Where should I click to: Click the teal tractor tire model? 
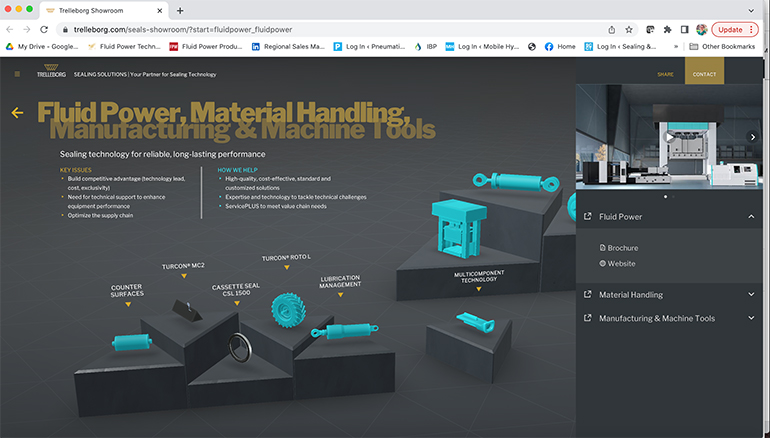(x=289, y=309)
